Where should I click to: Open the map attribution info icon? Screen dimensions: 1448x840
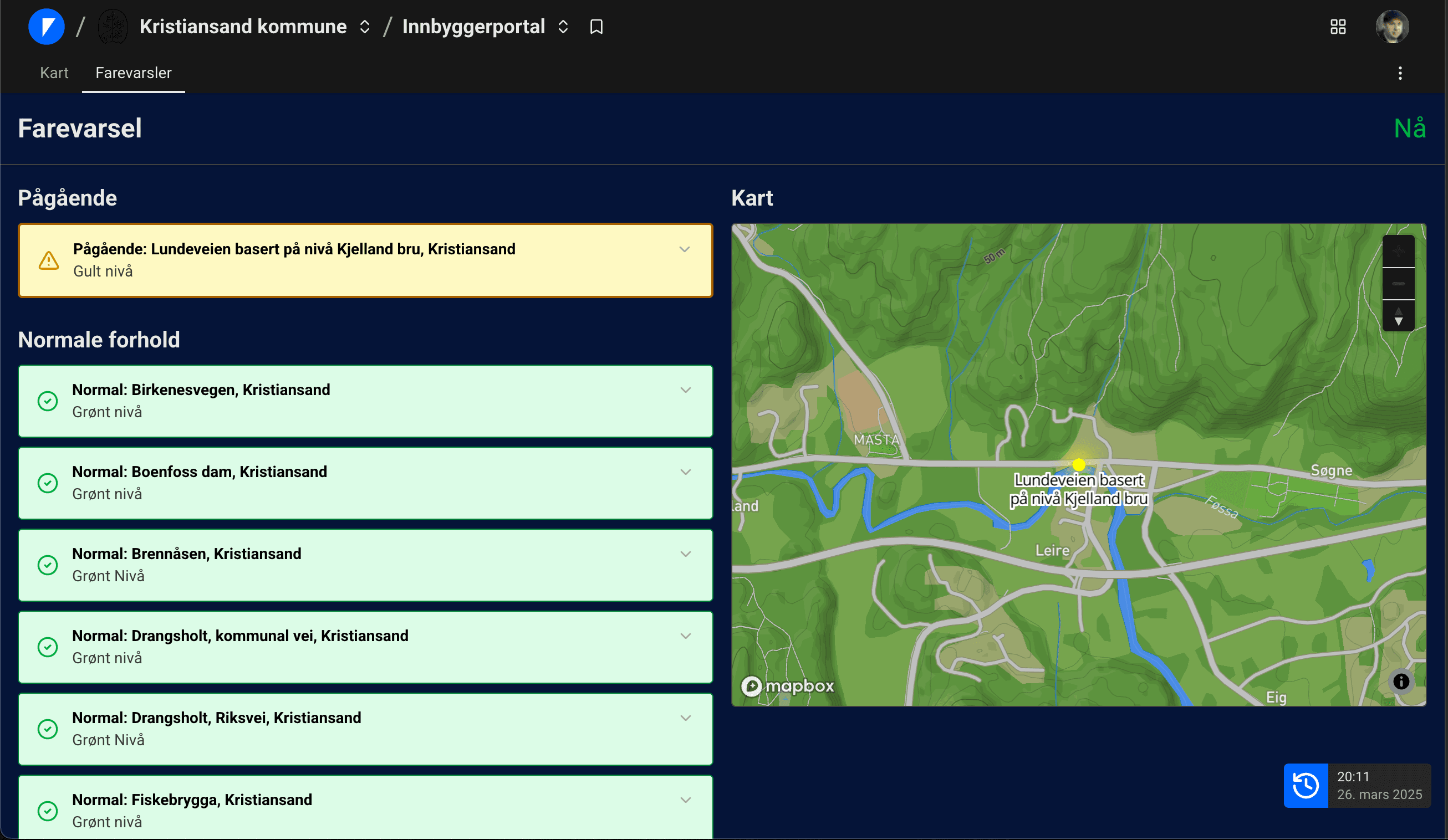click(1400, 682)
